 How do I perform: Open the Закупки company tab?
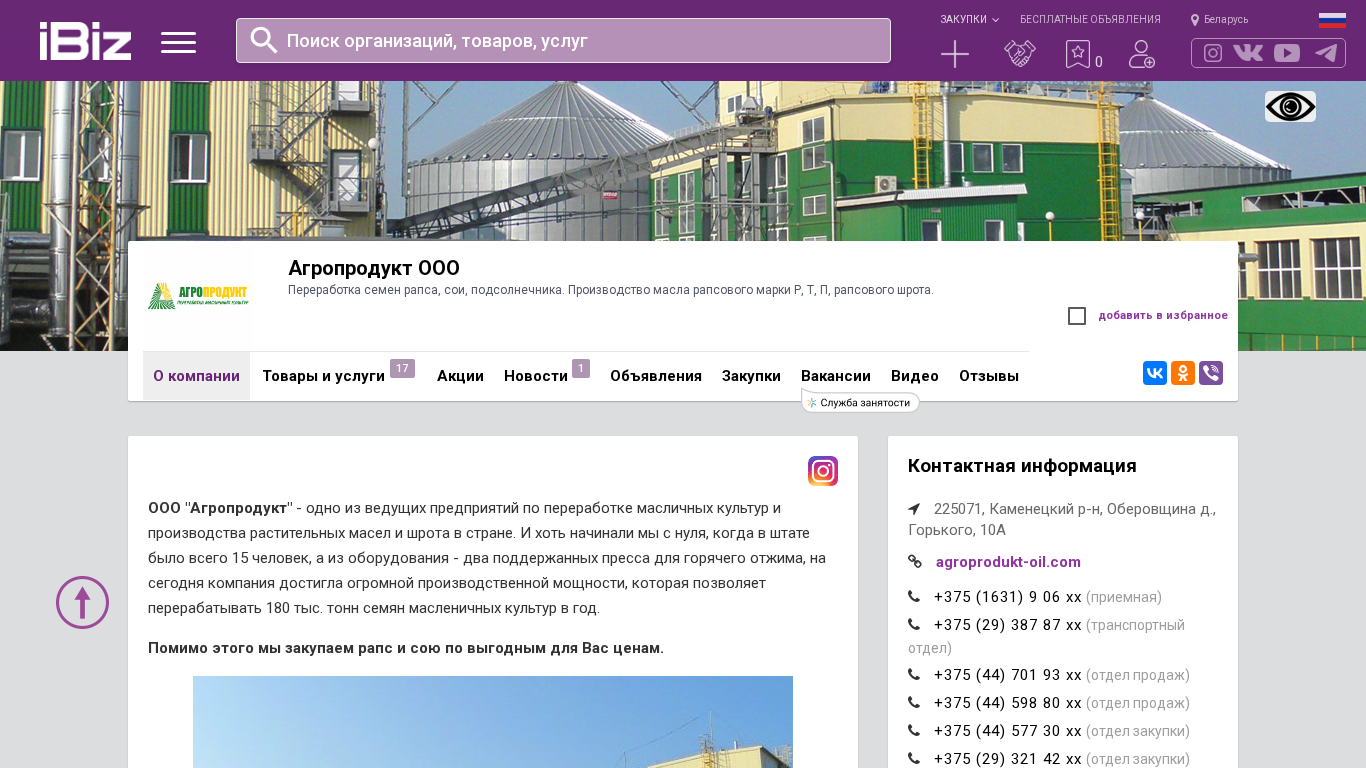[751, 376]
